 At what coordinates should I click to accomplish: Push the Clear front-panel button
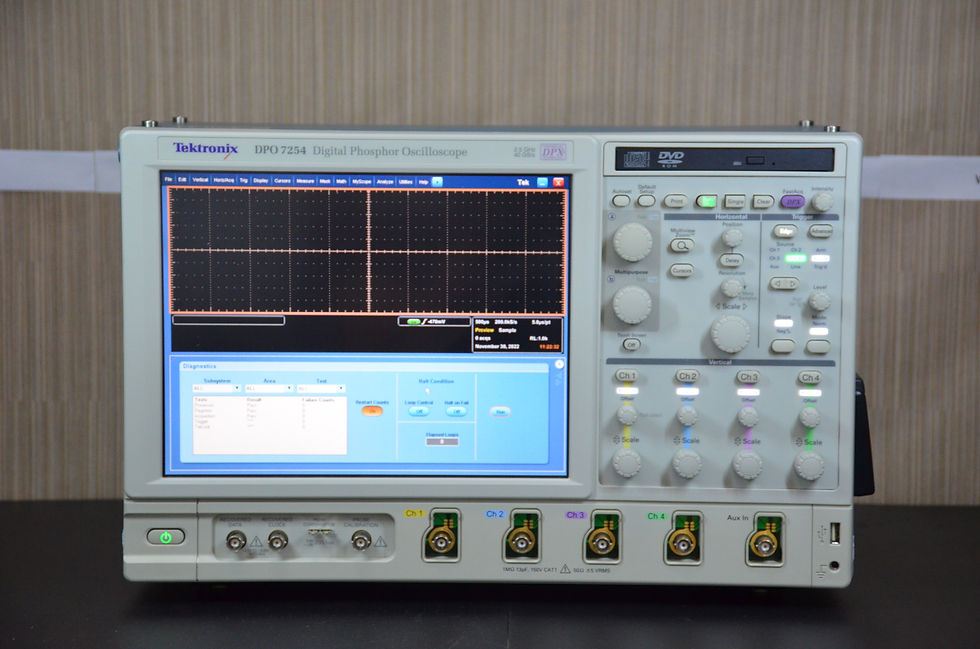[763, 202]
